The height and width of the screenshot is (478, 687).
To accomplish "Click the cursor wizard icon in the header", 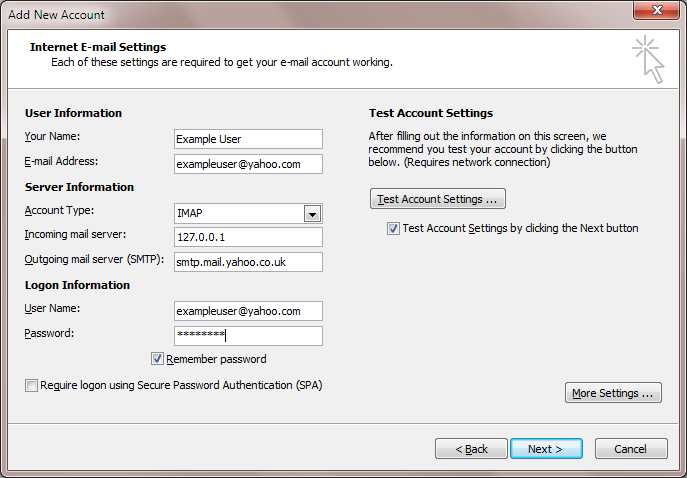I will pos(648,60).
